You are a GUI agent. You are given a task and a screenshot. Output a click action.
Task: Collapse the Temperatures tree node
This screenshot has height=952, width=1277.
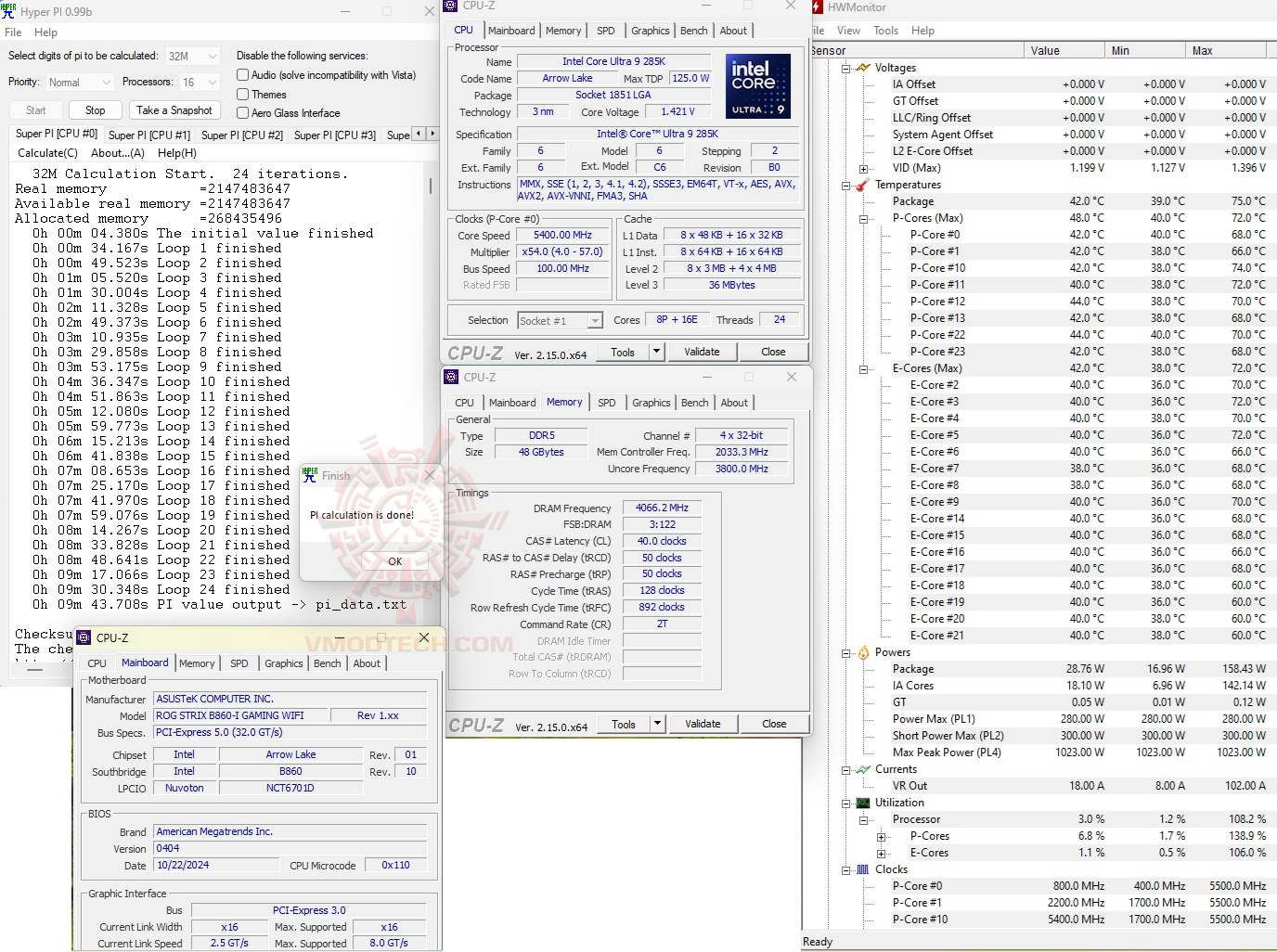click(845, 186)
